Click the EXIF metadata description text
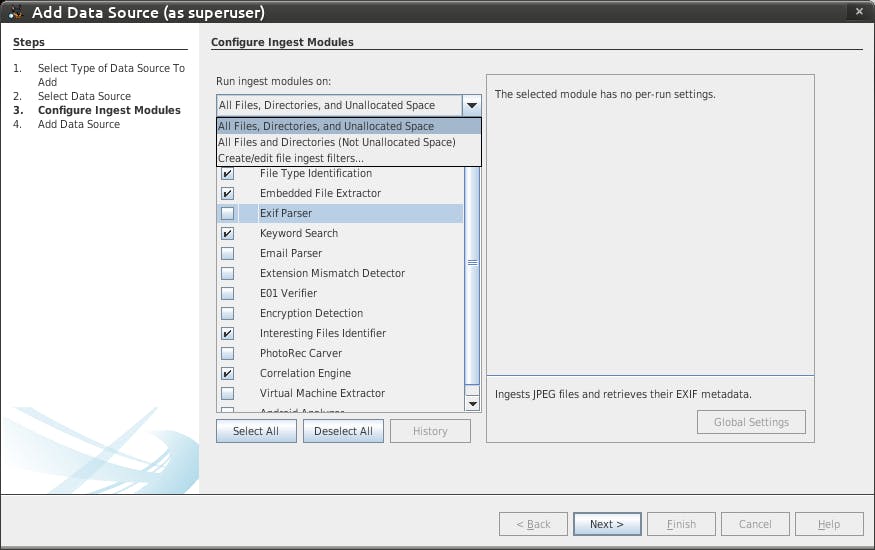This screenshot has width=875, height=550. 623,394
